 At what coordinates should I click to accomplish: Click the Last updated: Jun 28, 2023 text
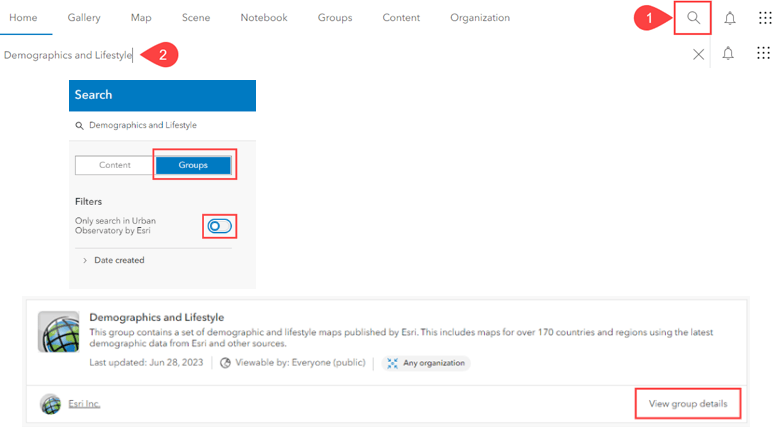tap(146, 363)
